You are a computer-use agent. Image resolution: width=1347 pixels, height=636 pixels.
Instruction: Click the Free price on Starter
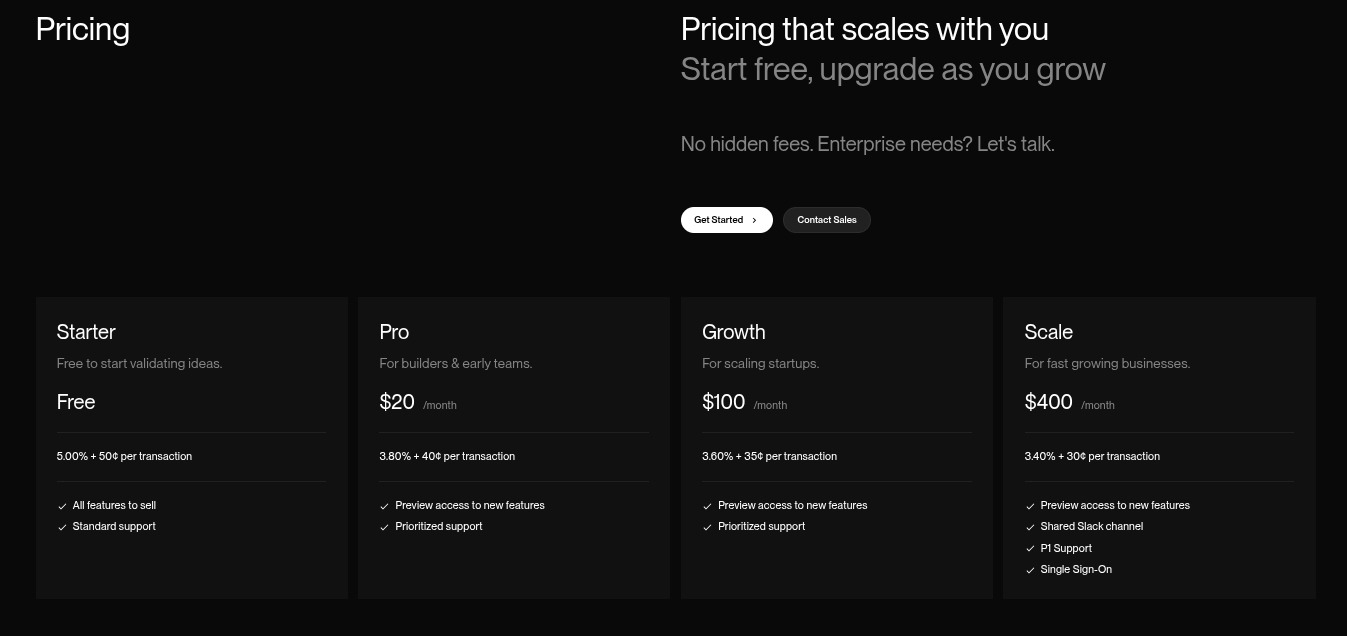tap(76, 402)
